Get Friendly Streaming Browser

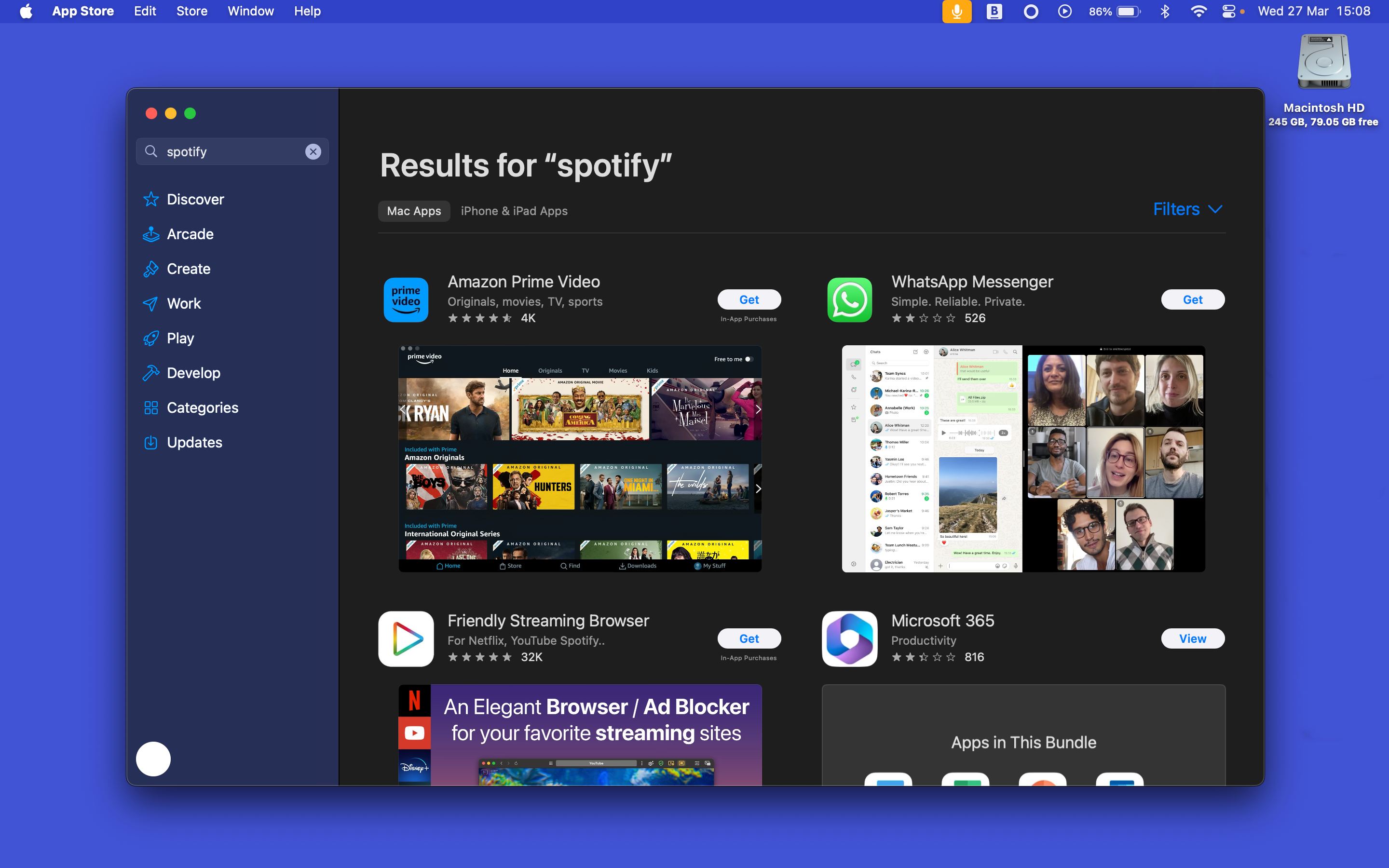749,638
